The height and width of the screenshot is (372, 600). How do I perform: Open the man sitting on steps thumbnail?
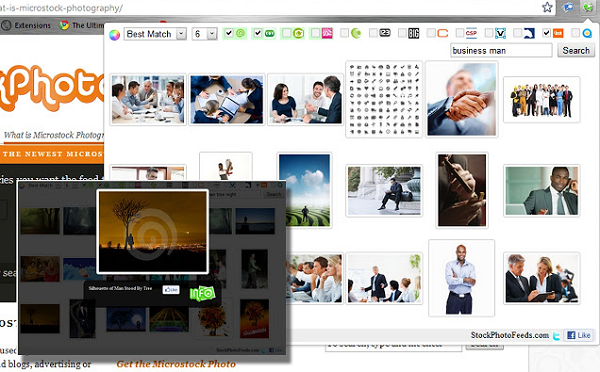coord(384,191)
